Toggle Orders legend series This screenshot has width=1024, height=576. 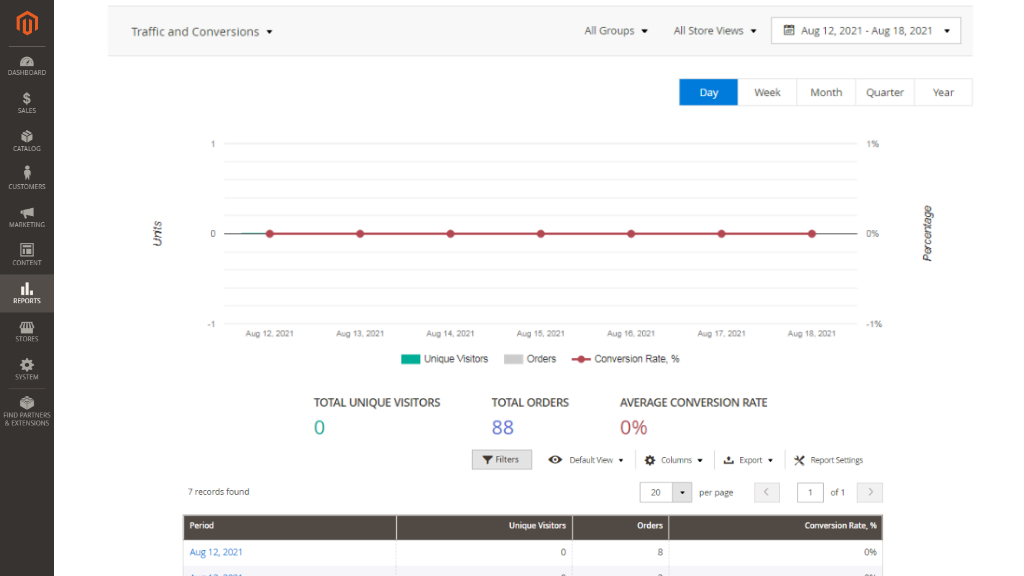[x=530, y=359]
